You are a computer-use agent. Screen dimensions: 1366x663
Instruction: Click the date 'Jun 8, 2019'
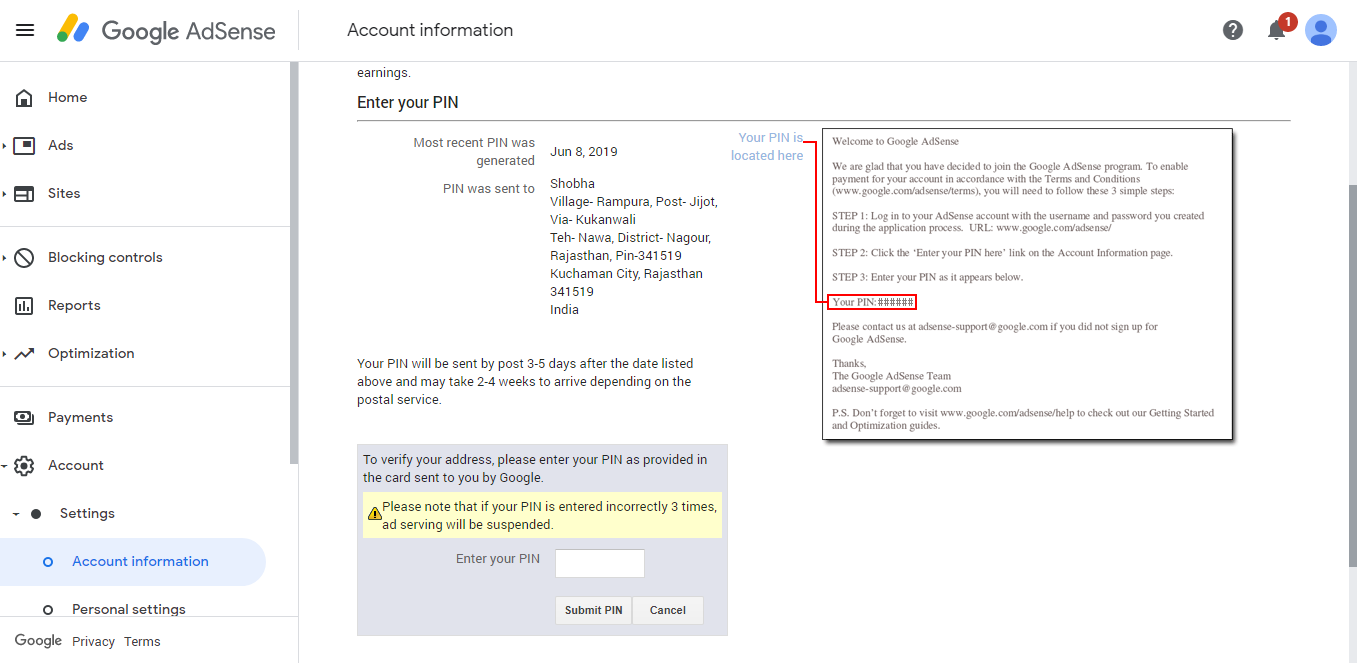point(584,152)
